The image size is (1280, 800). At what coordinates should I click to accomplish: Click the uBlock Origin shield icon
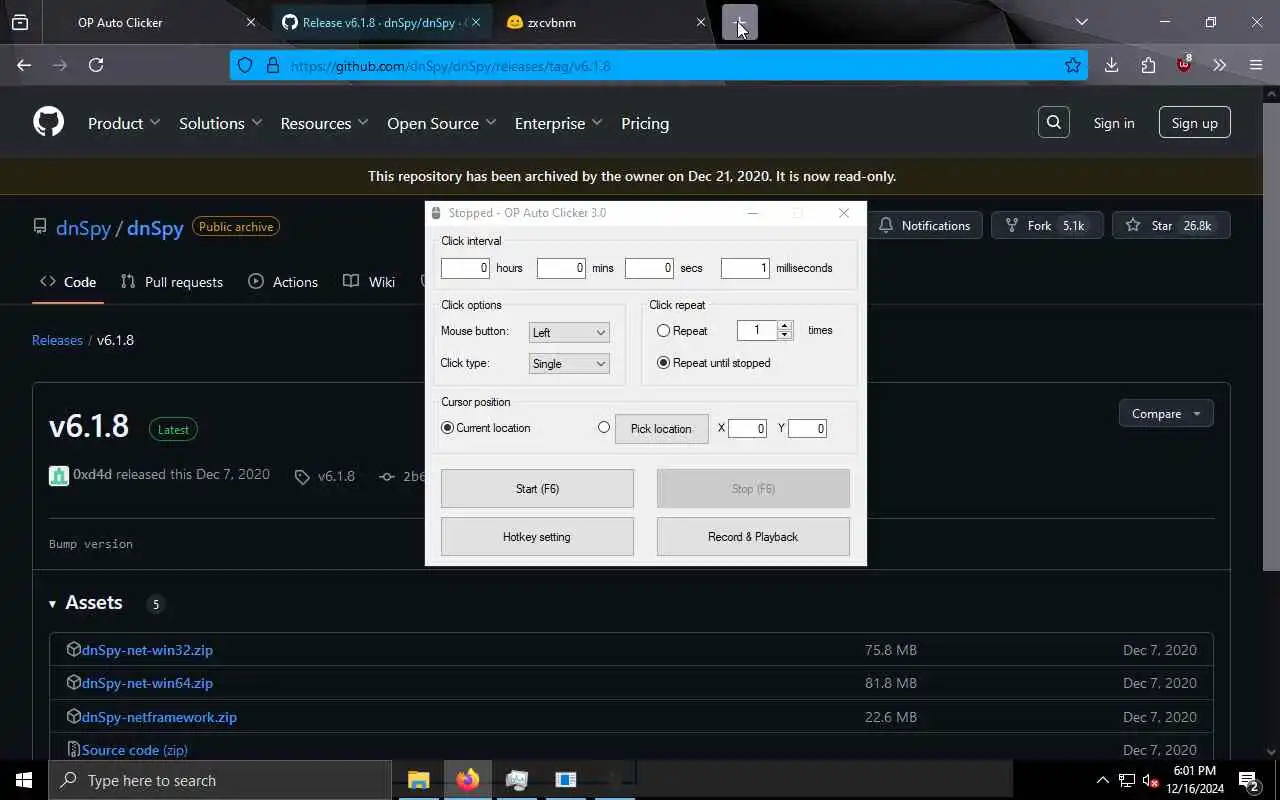(1184, 65)
